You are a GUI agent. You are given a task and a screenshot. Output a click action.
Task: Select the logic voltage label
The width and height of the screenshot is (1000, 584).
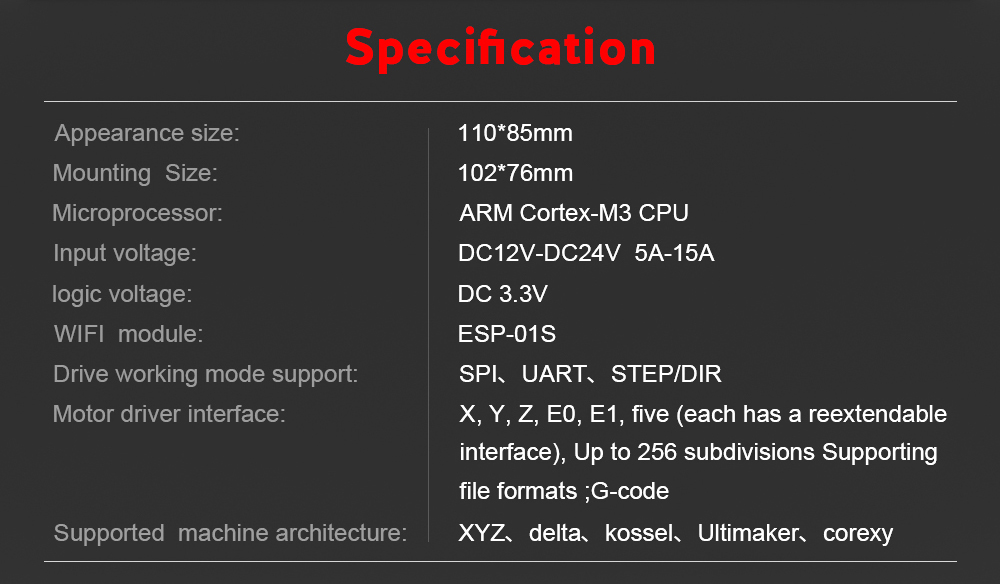pyautogui.click(x=122, y=294)
